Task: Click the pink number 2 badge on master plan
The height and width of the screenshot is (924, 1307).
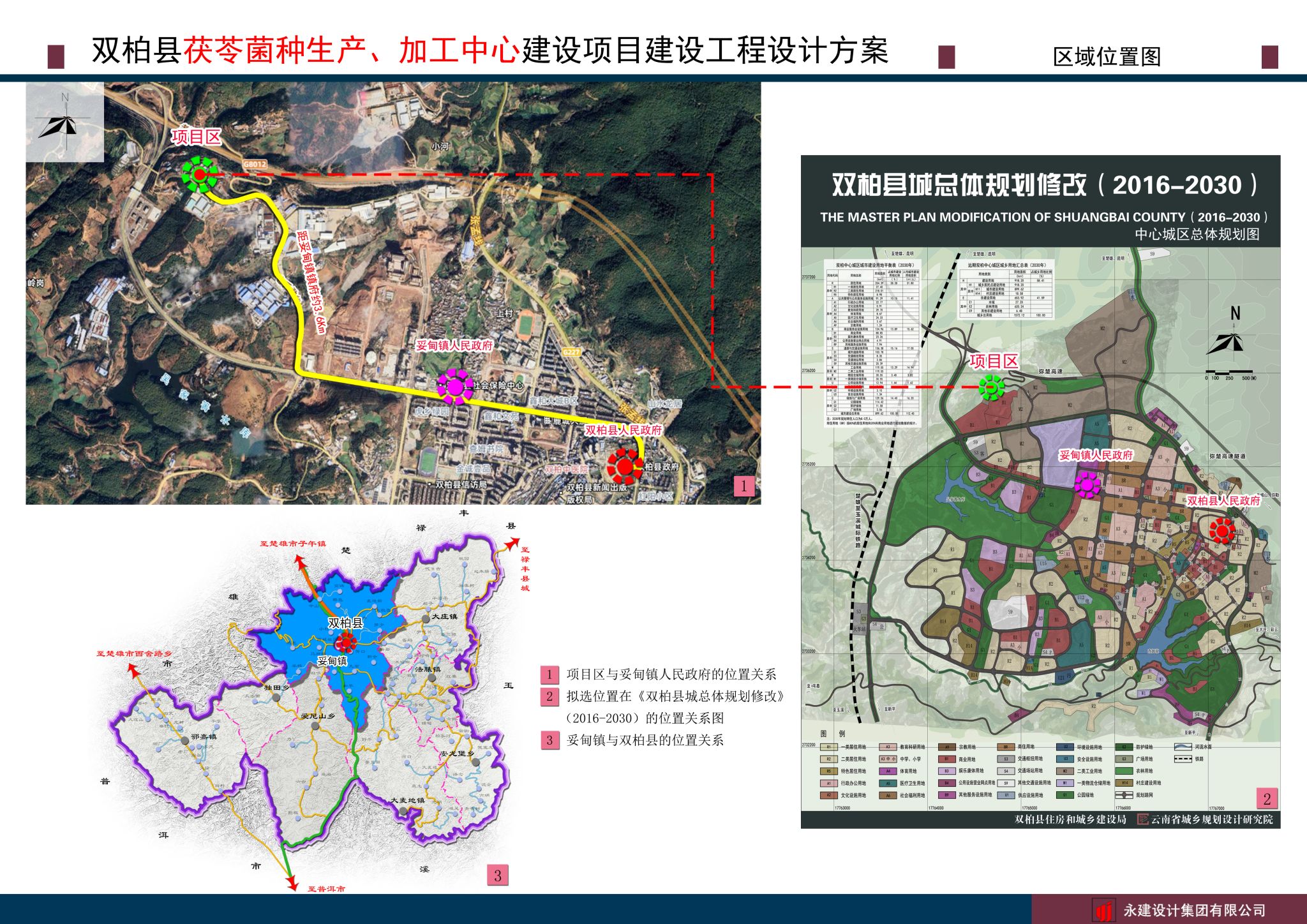Action: [1267, 798]
